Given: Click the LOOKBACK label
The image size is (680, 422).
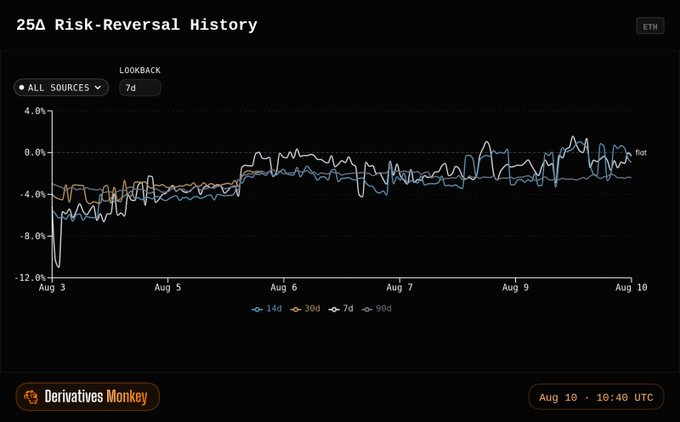Looking at the screenshot, I should [x=140, y=70].
